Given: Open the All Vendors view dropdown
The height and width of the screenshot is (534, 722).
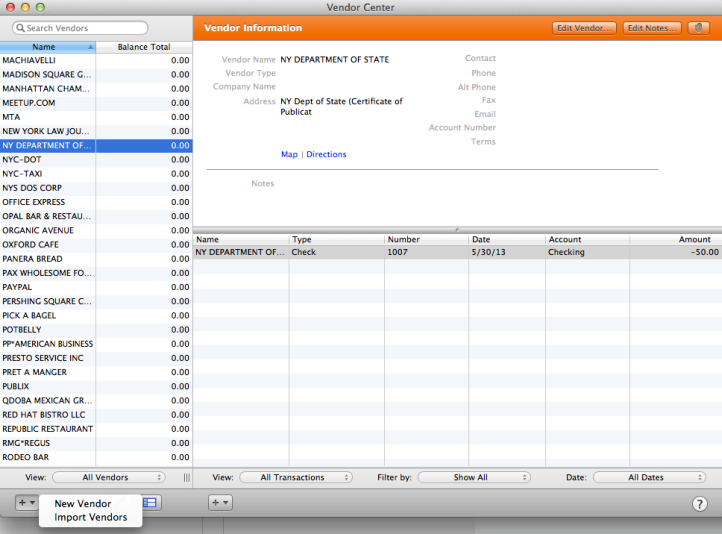Looking at the screenshot, I should point(109,477).
